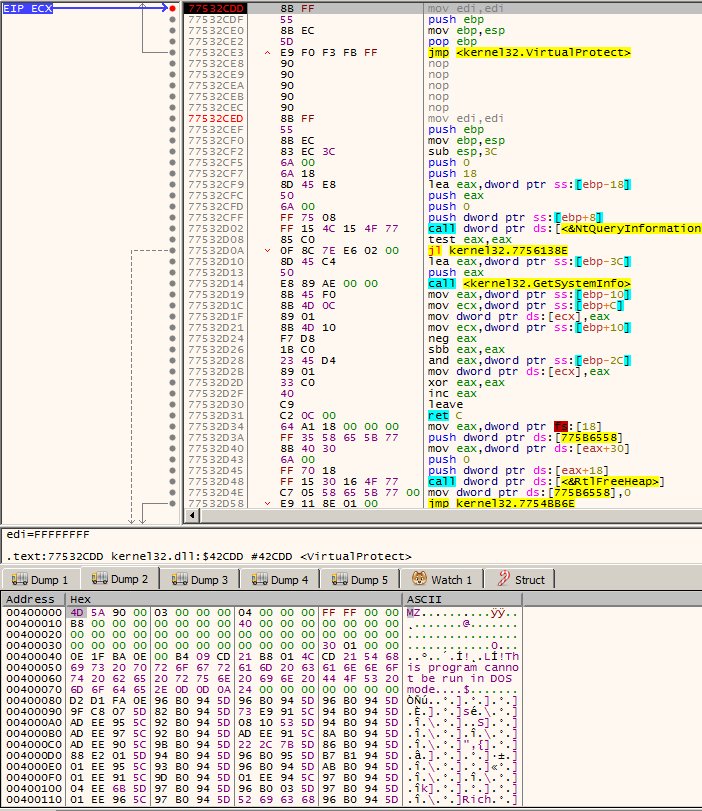
Task: Open the Watch 1 tab
Action: coord(442,580)
